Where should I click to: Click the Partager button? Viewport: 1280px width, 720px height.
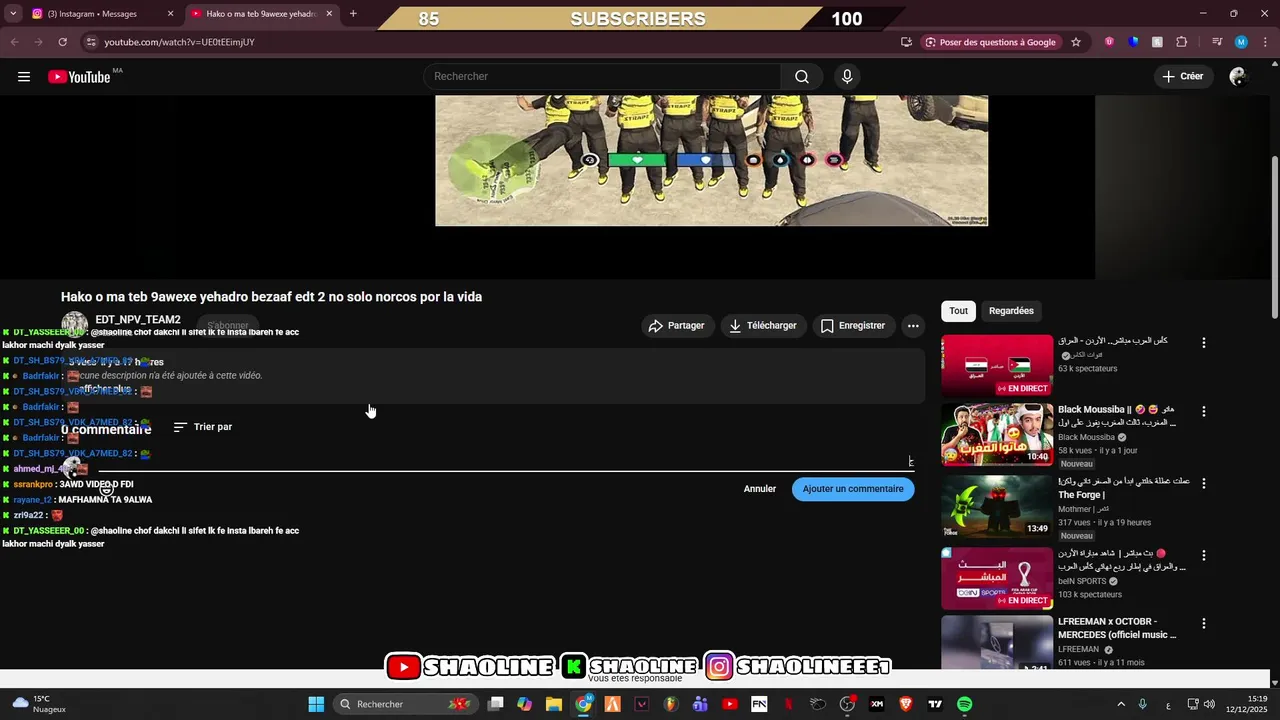[676, 326]
